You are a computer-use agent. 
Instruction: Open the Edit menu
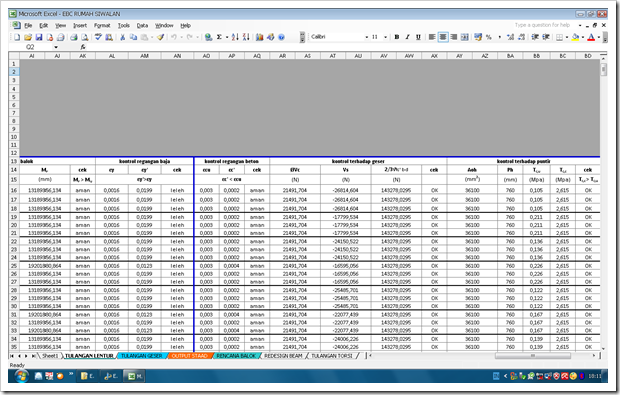(43, 26)
